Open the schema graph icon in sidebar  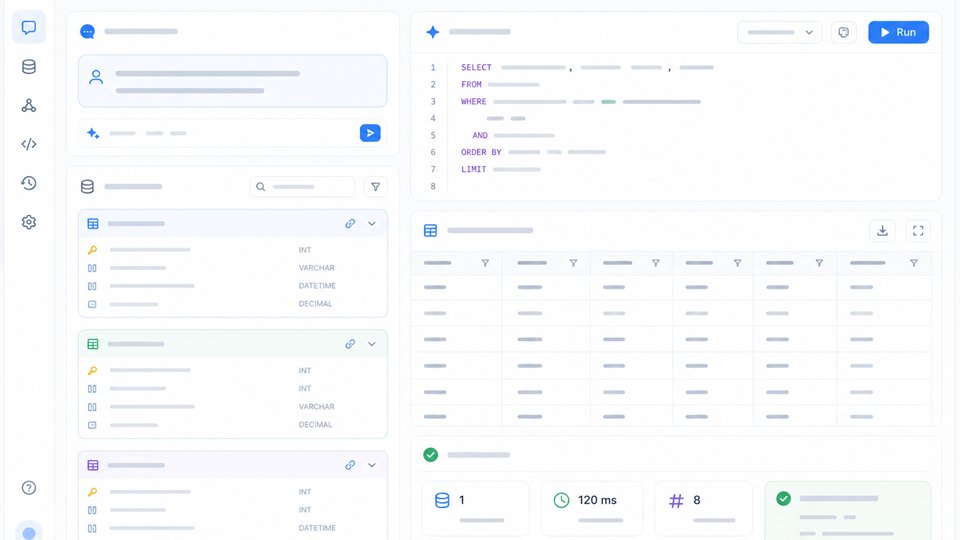(x=29, y=105)
